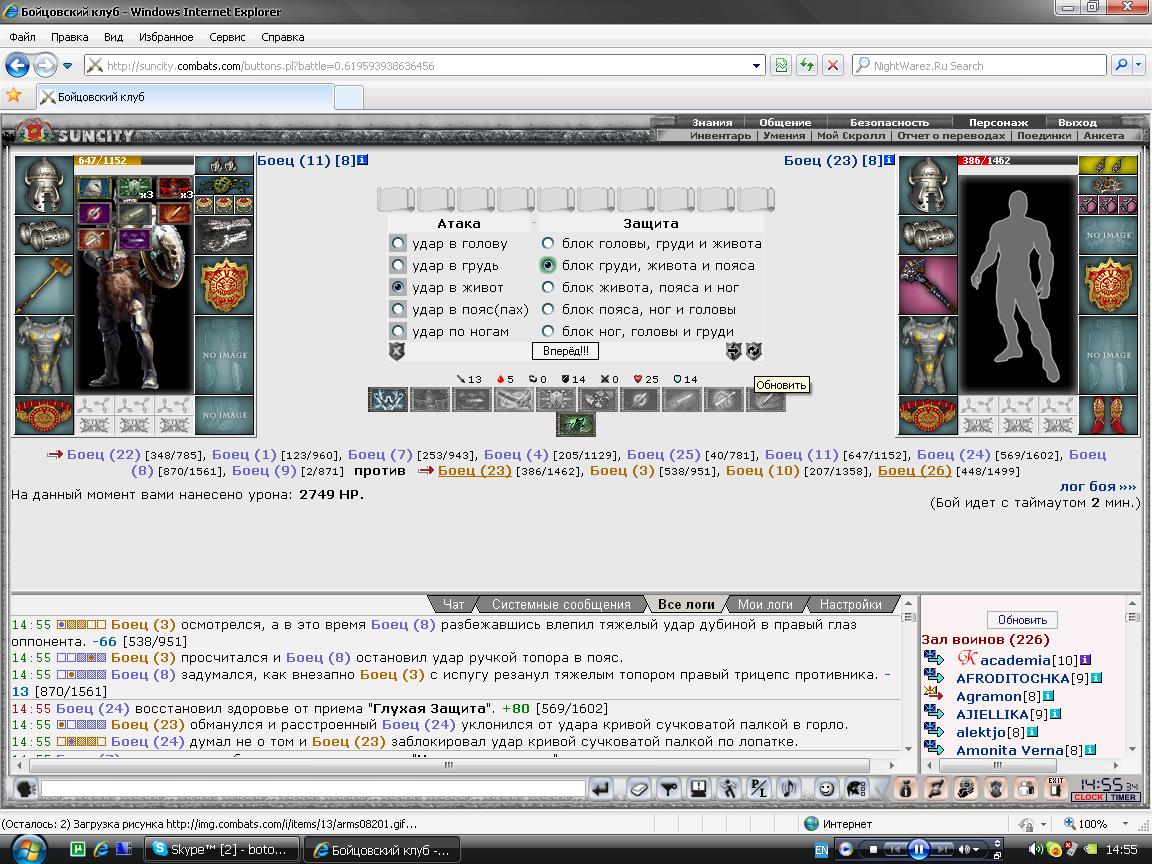Select блок груди, живота и пояса
1152x864 pixels.
548,265
